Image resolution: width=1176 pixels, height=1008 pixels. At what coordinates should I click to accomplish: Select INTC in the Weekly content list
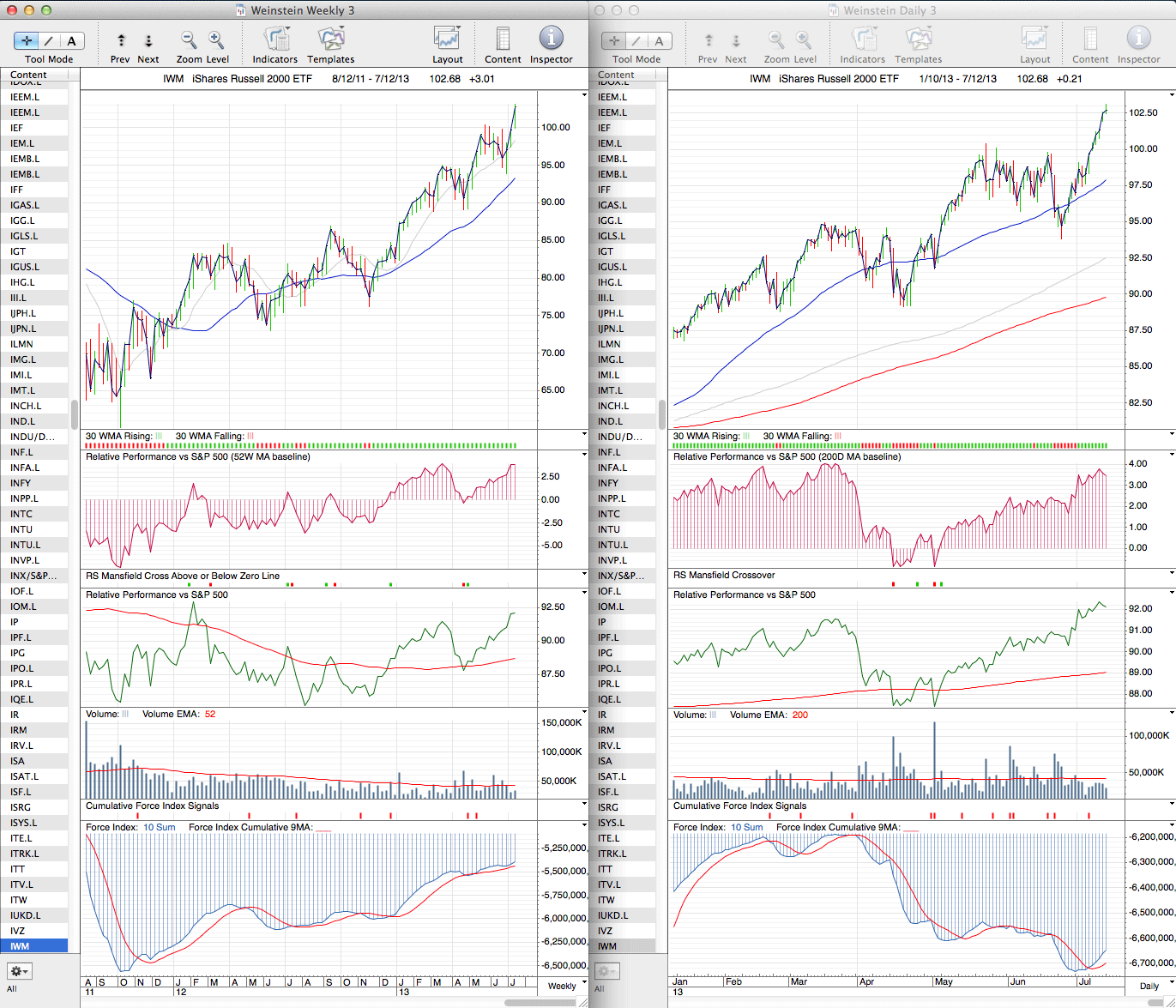[x=21, y=514]
